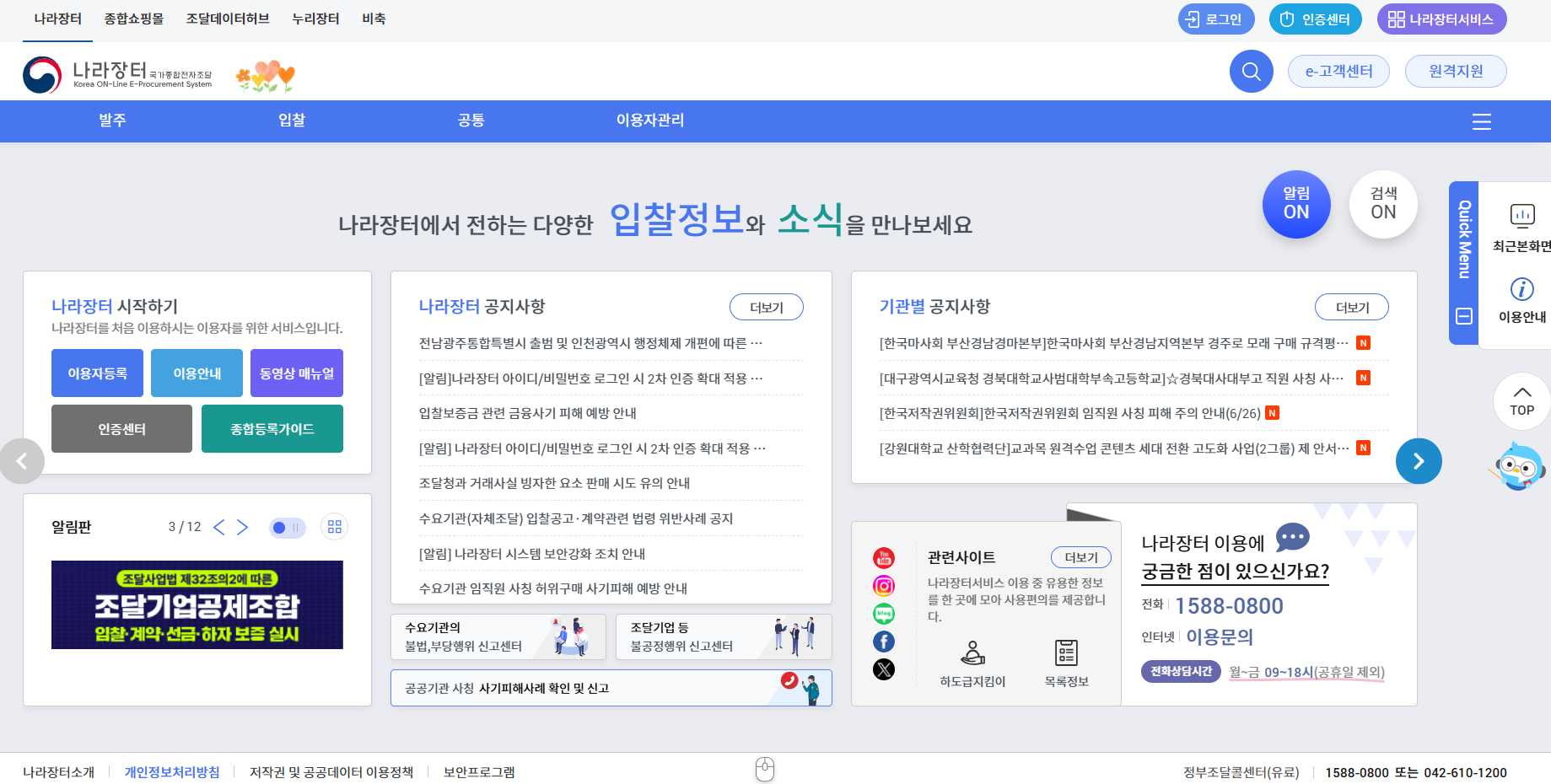This screenshot has width=1551, height=784.
Task: Click 더보기 for 기관별 공지사항
Action: pos(1352,308)
